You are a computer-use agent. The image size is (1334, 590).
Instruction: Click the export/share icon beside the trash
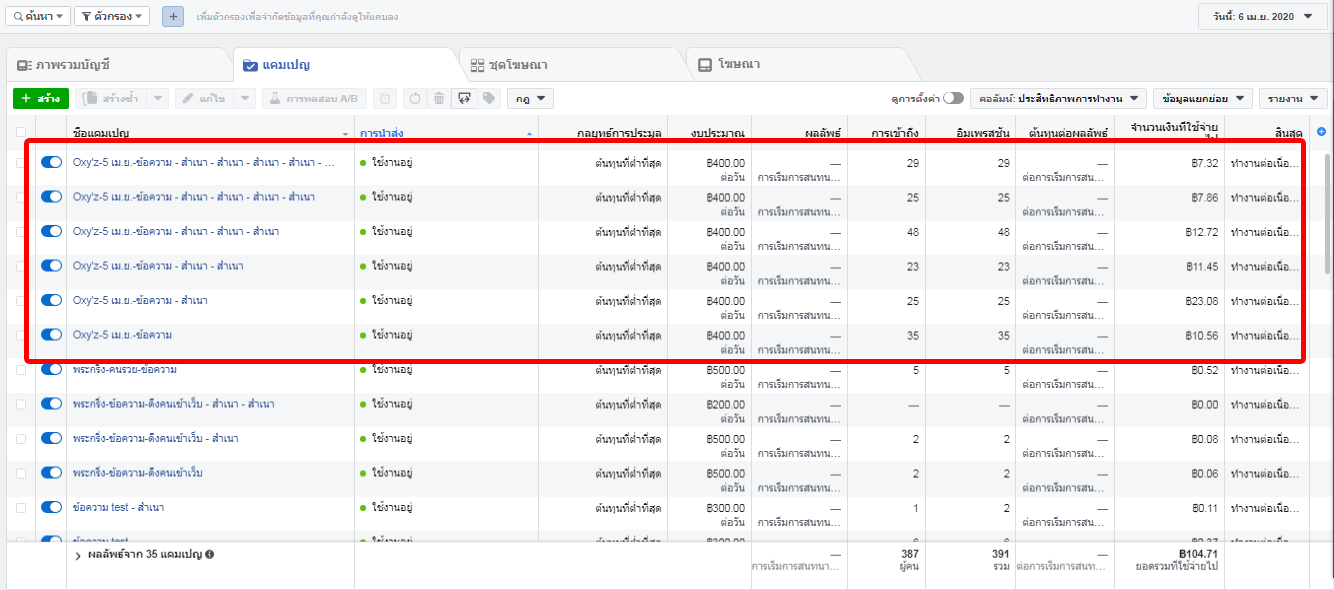[463, 98]
